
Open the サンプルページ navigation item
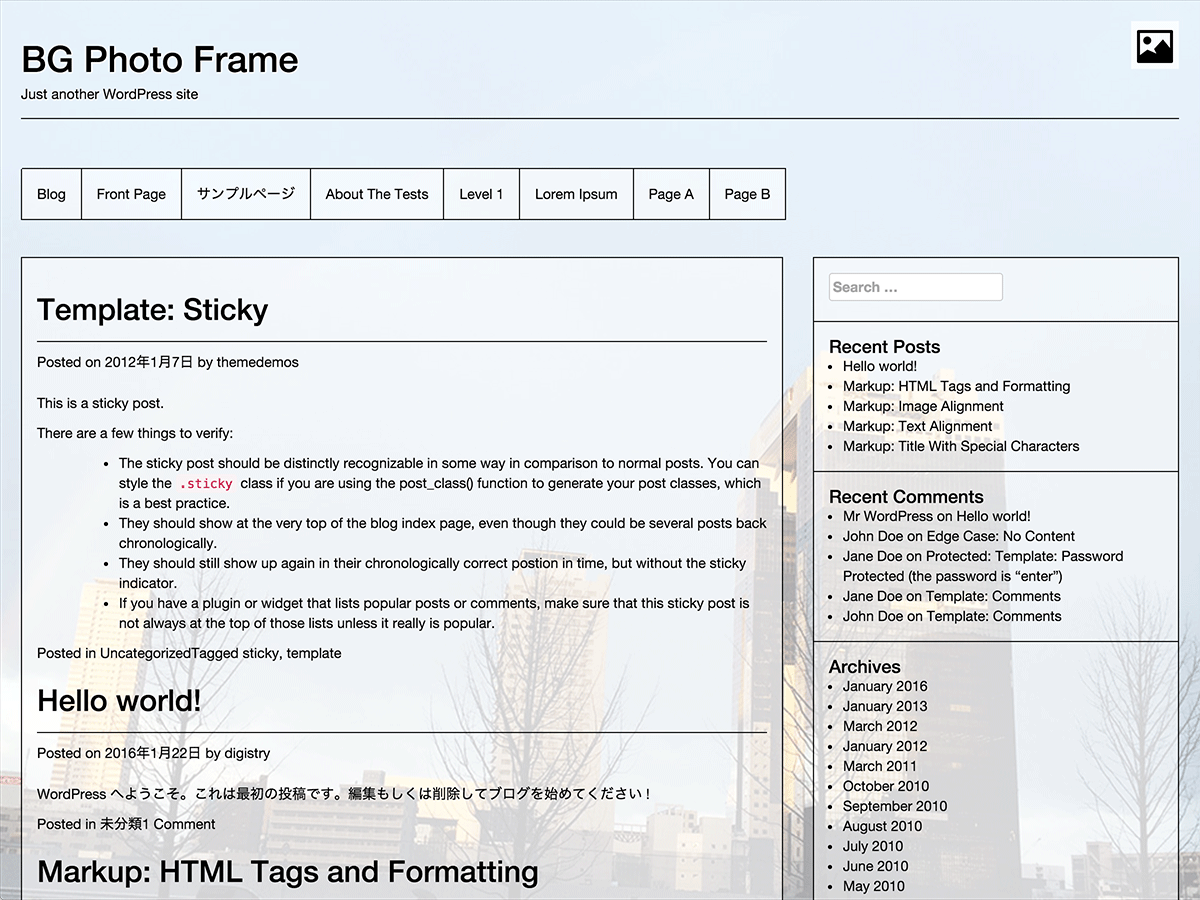(245, 194)
